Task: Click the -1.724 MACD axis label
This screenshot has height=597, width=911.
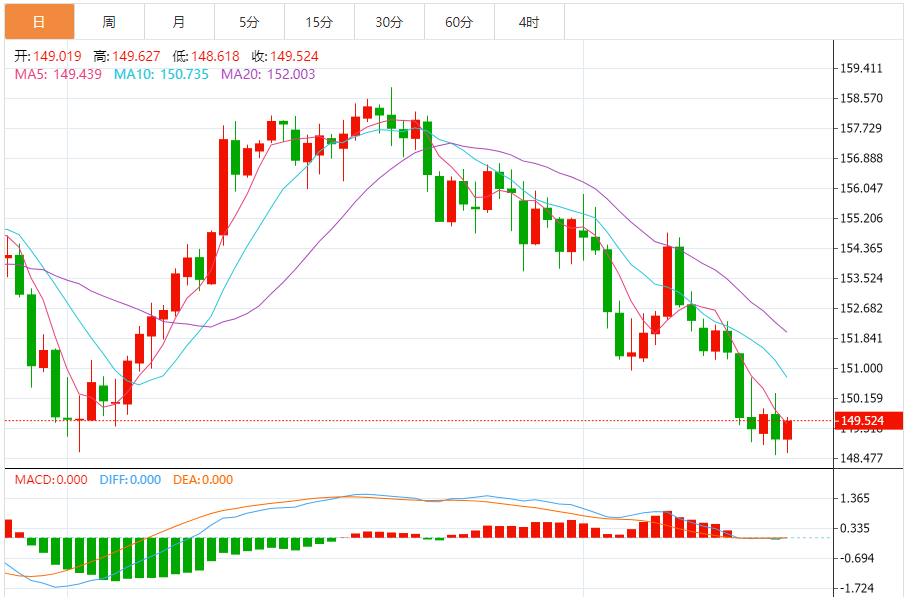Action: click(x=857, y=588)
